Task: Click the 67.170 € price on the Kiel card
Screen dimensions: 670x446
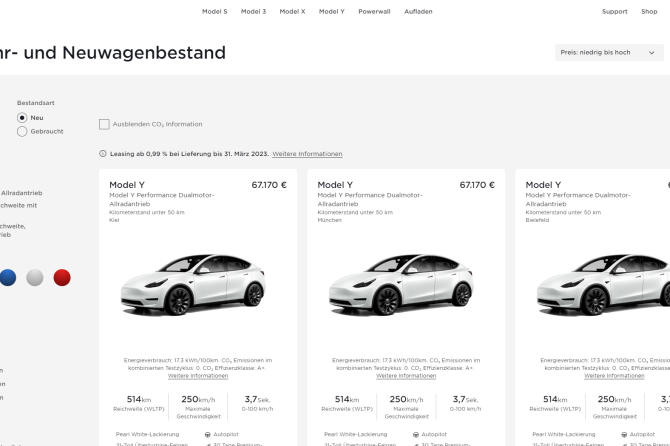Action: (269, 185)
